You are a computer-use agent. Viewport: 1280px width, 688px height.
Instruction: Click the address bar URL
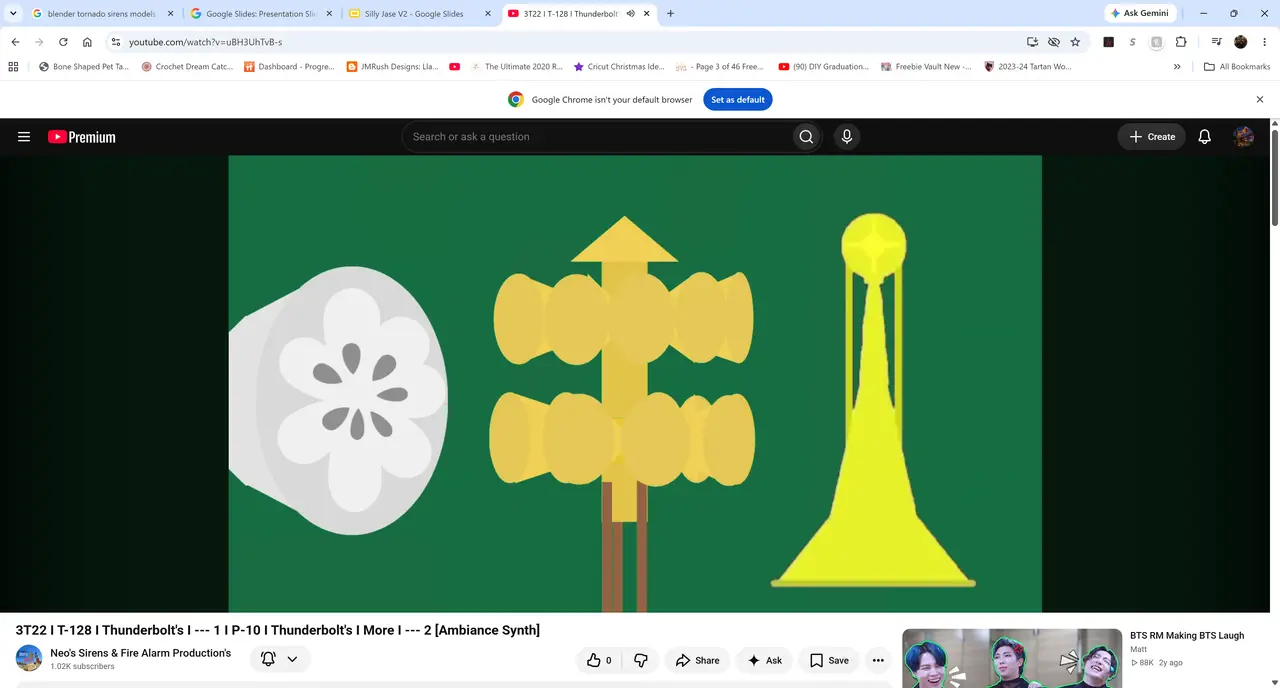[205, 42]
